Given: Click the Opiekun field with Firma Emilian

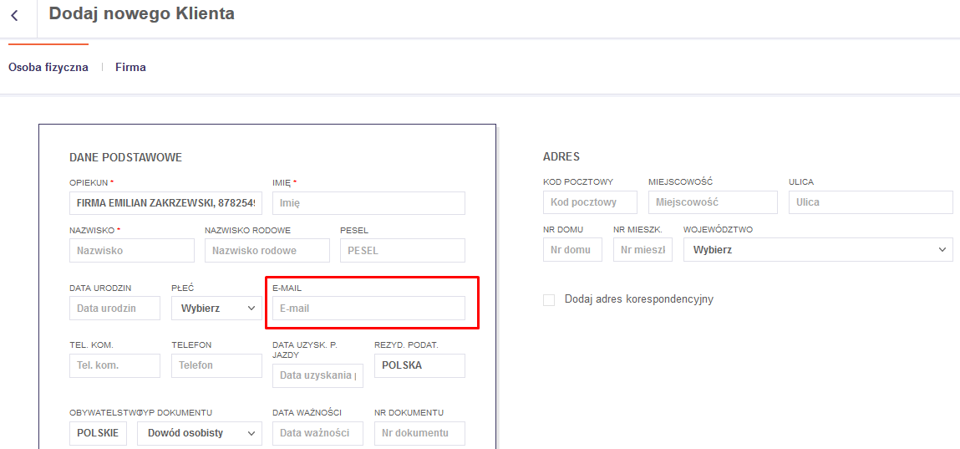Looking at the screenshot, I should coord(165,203).
